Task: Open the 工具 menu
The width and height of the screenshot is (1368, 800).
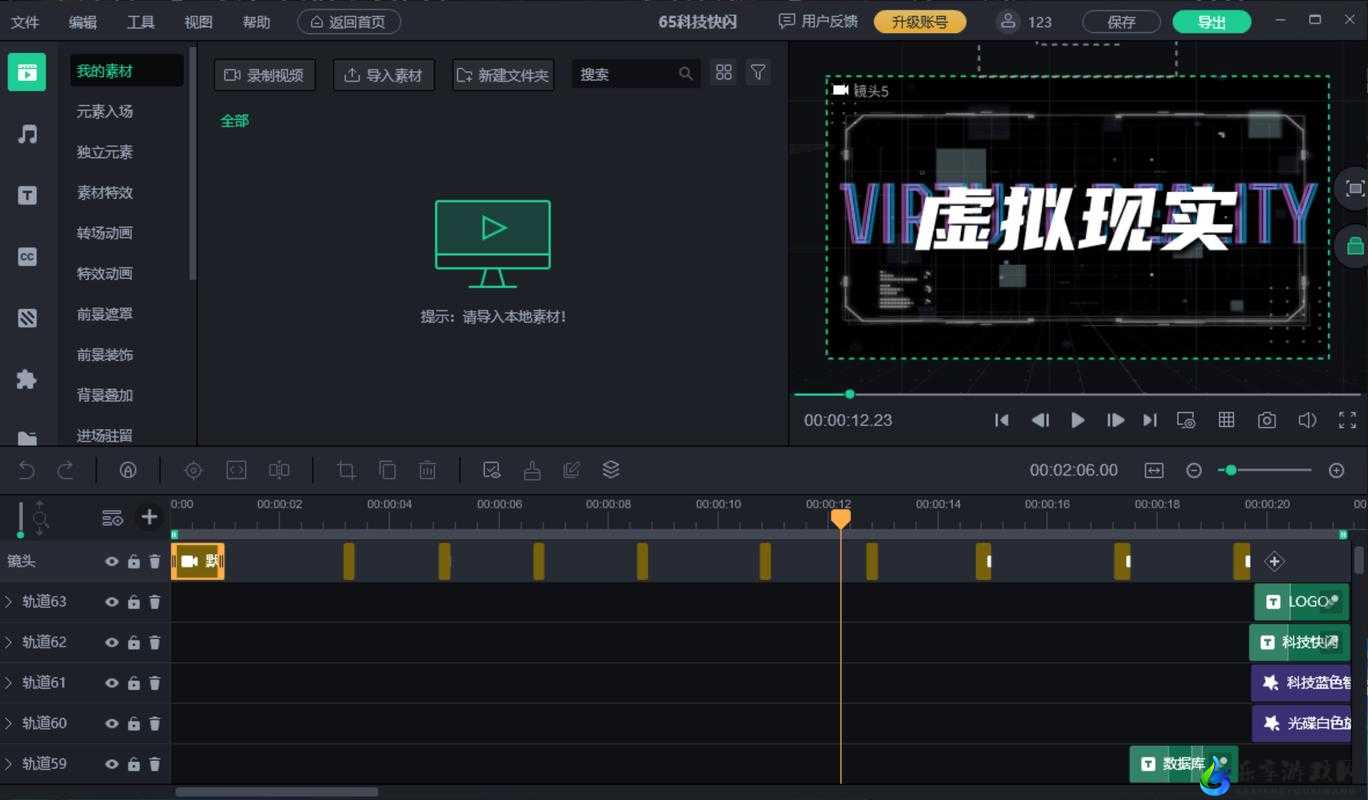Action: coord(141,22)
